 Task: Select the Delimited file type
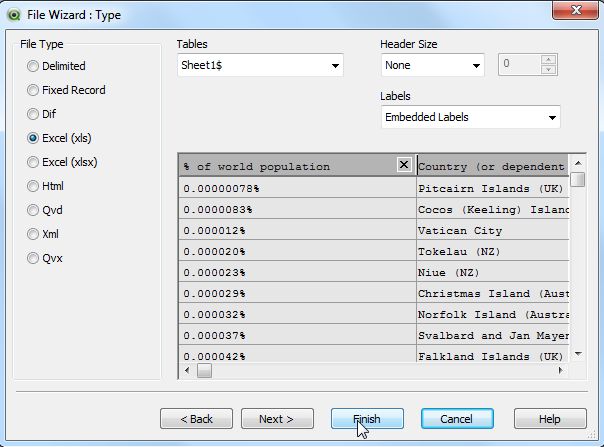click(x=56, y=66)
